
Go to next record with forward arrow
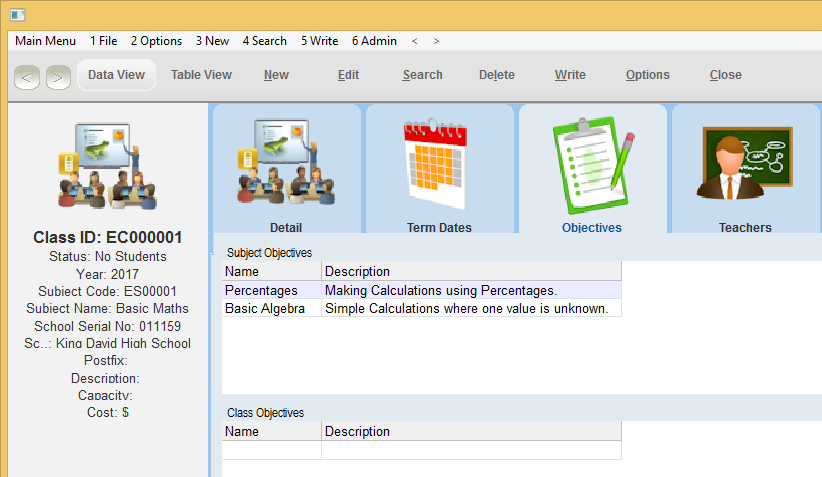pyautogui.click(x=58, y=76)
